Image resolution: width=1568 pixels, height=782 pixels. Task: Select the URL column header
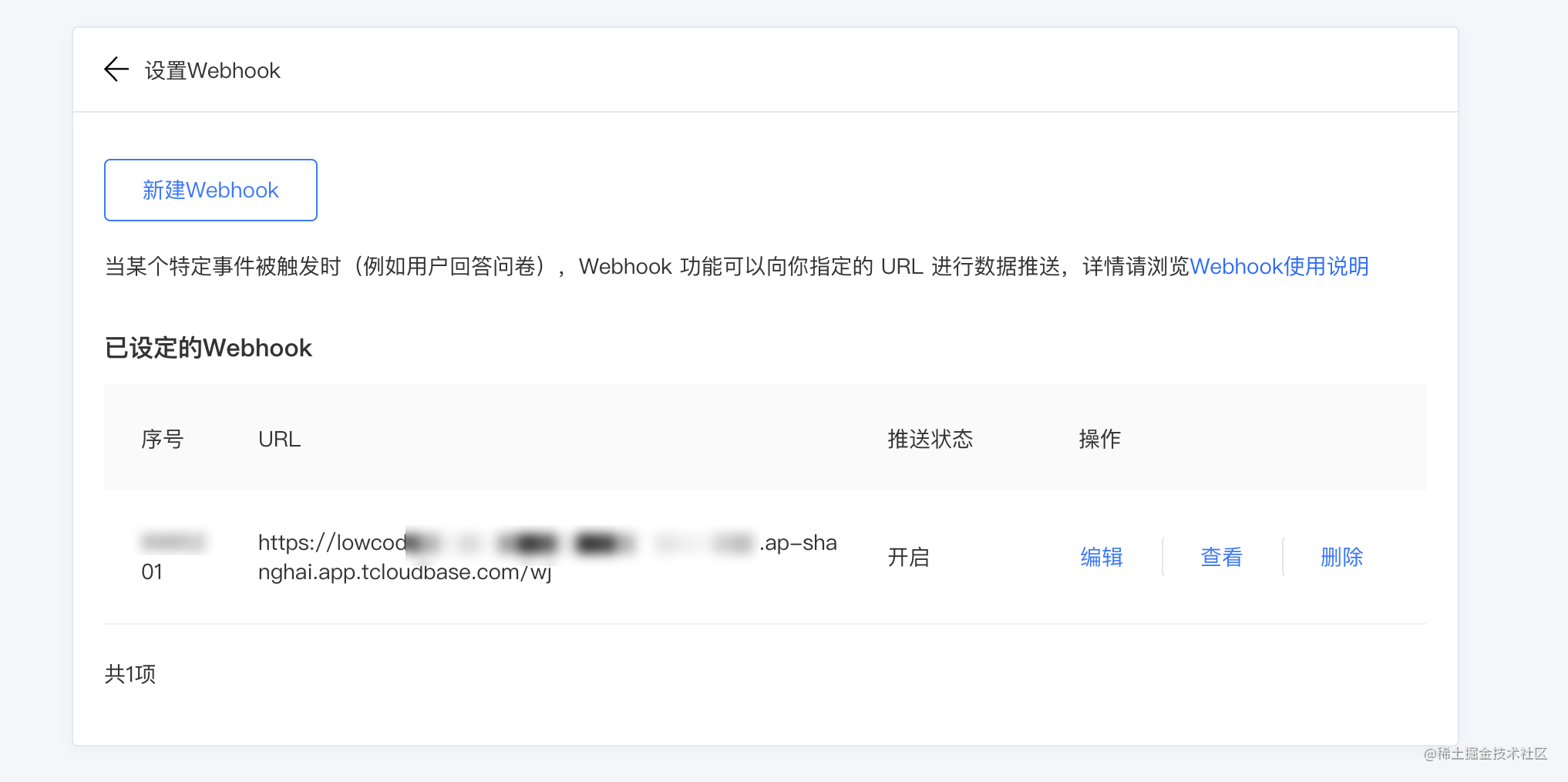click(x=279, y=439)
